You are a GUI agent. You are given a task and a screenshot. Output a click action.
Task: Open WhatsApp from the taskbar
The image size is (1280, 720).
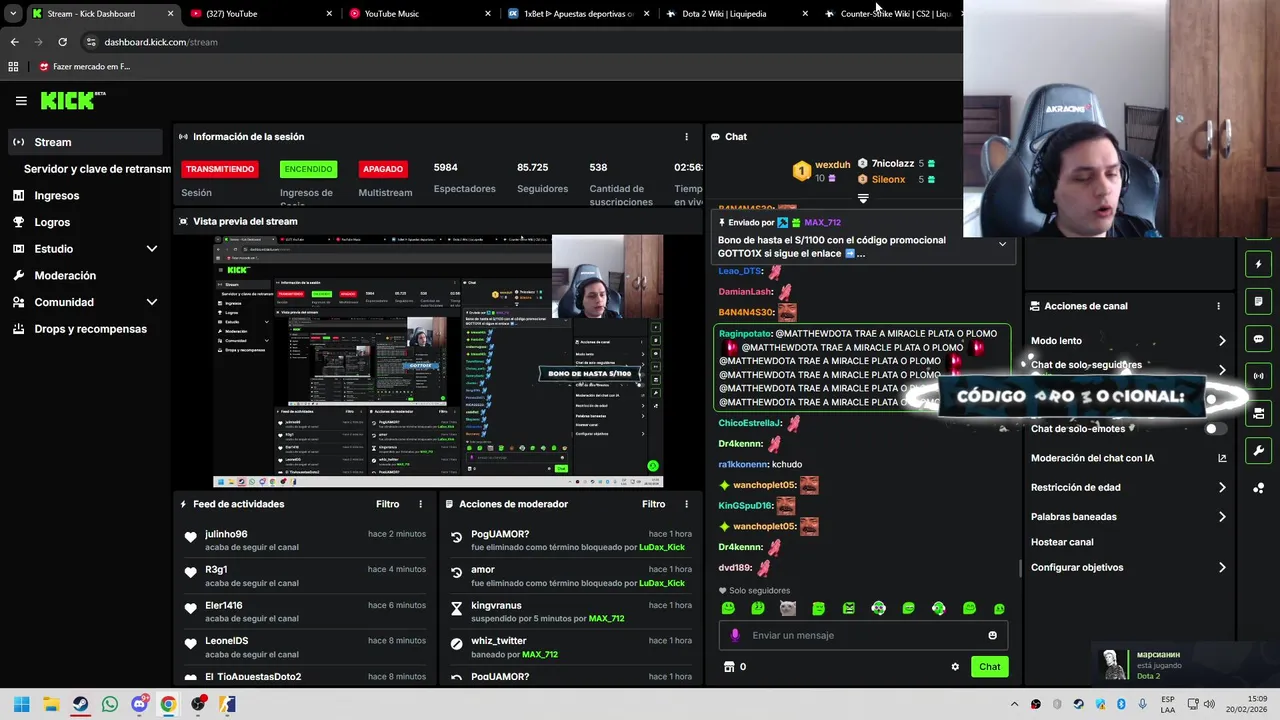pos(110,704)
